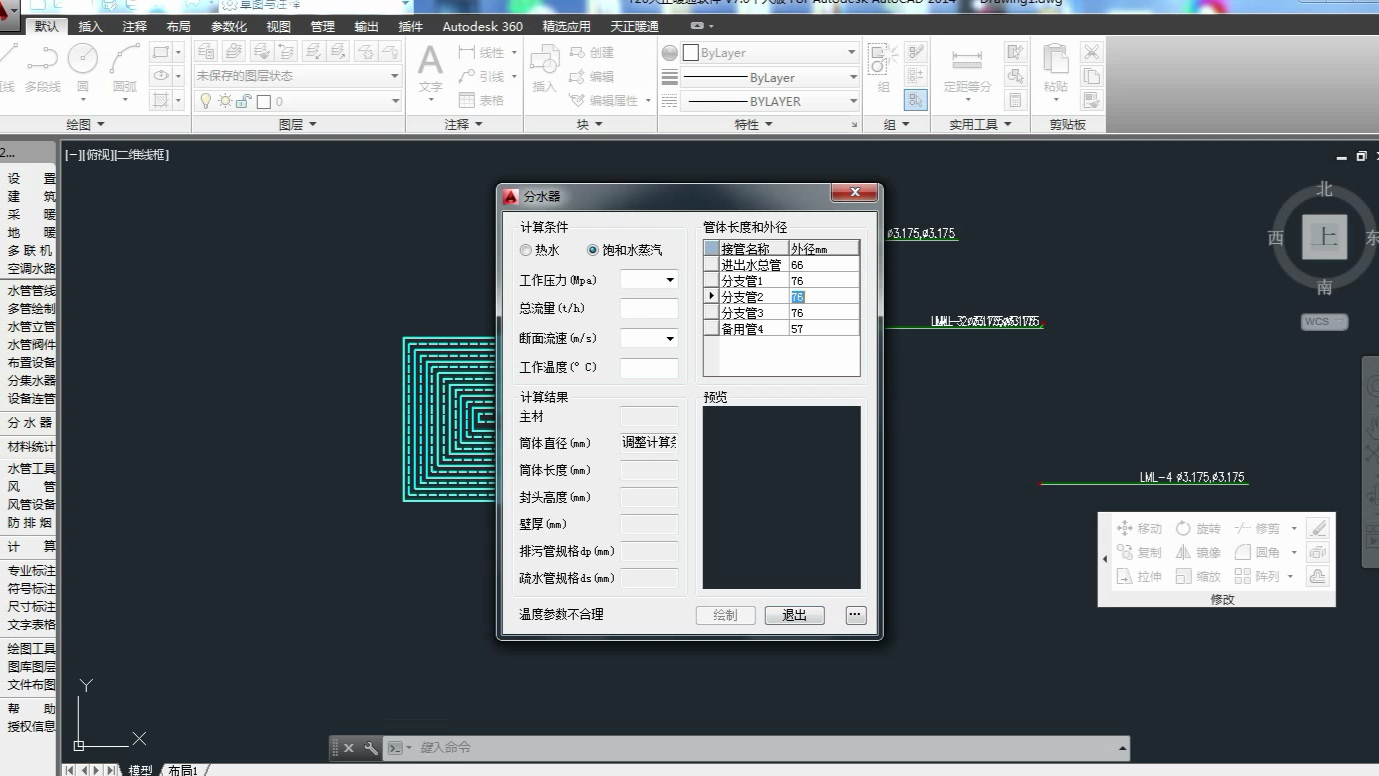Expand the 特性 panel
The width and height of the screenshot is (1379, 776).
click(754, 124)
